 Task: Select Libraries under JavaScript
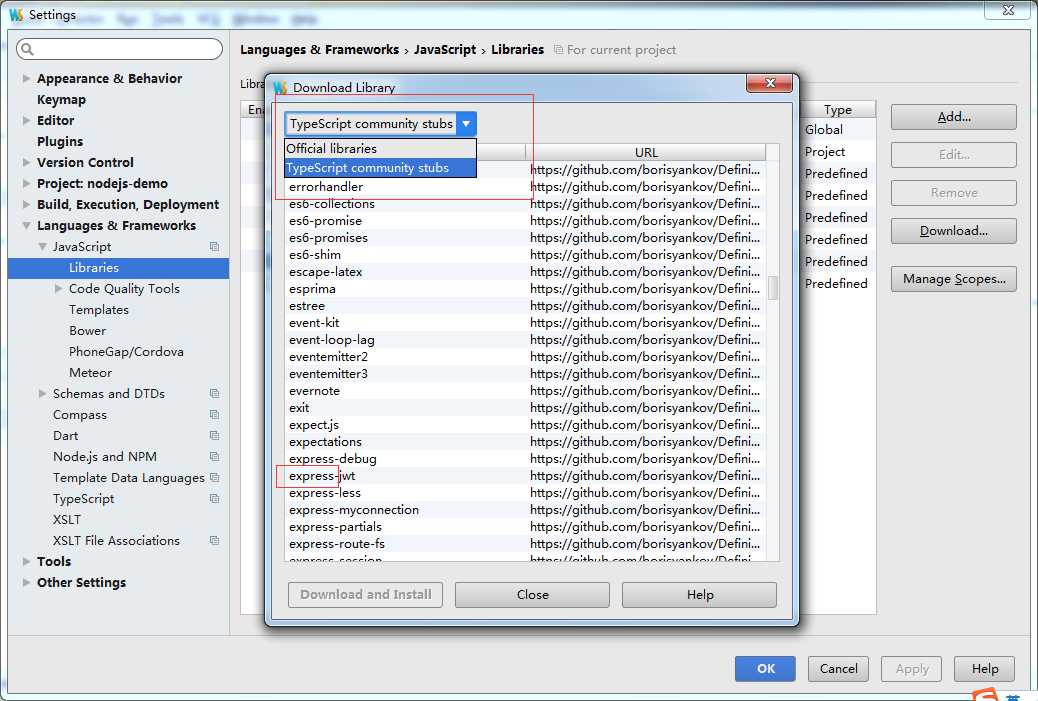coord(118,267)
